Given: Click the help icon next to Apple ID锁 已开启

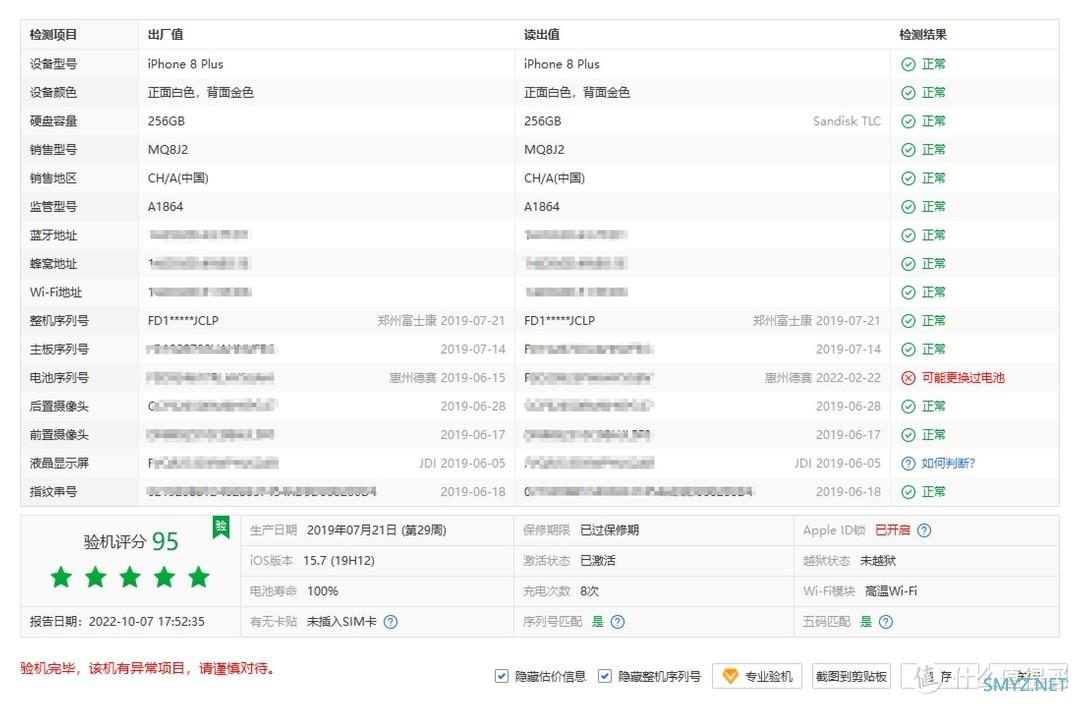Looking at the screenshot, I should coord(924,530).
